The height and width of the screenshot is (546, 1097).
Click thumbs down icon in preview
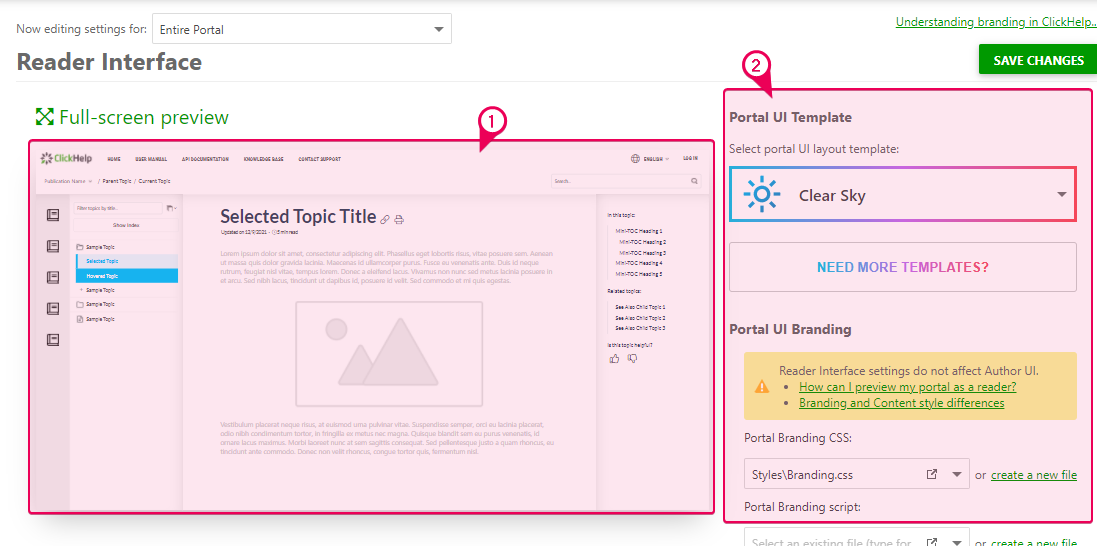tap(632, 358)
